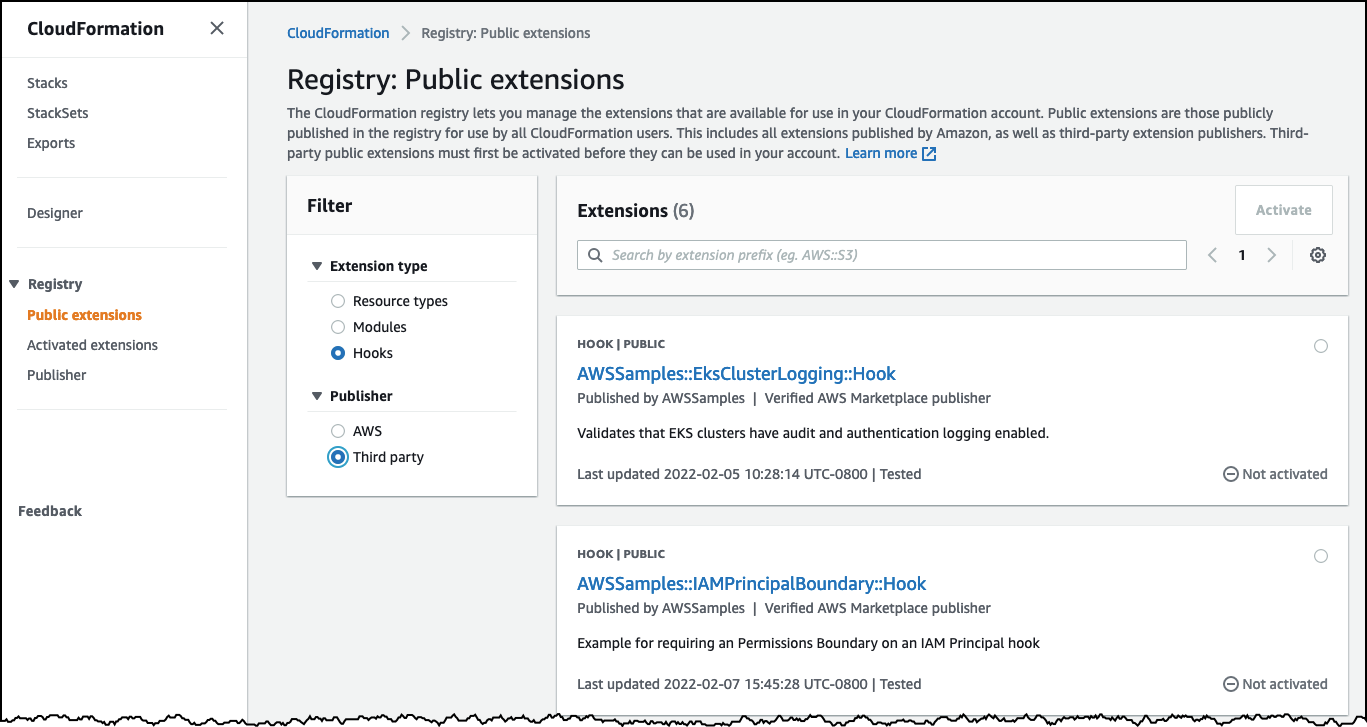Open extensions table preferences gear
This screenshot has height=727, width=1367.
pyautogui.click(x=1318, y=255)
